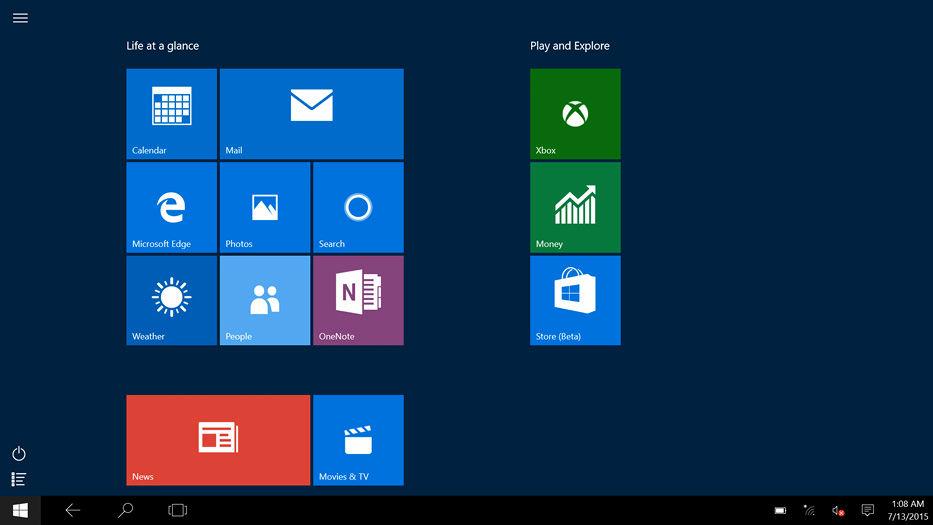Image resolution: width=933 pixels, height=525 pixels.
Task: Open the News tile
Action: click(218, 440)
